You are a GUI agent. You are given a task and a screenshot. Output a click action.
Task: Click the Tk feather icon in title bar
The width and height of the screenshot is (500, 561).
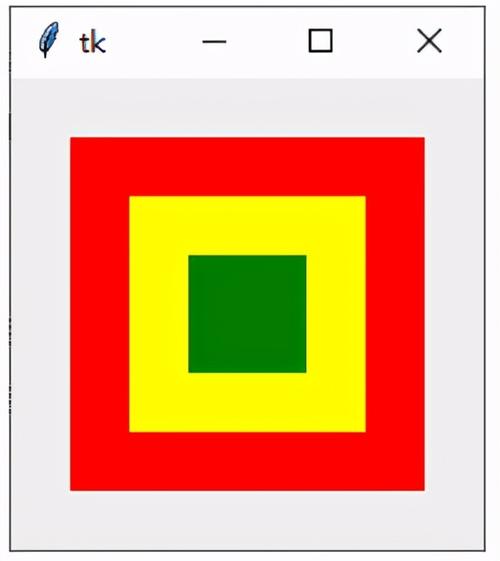click(49, 39)
